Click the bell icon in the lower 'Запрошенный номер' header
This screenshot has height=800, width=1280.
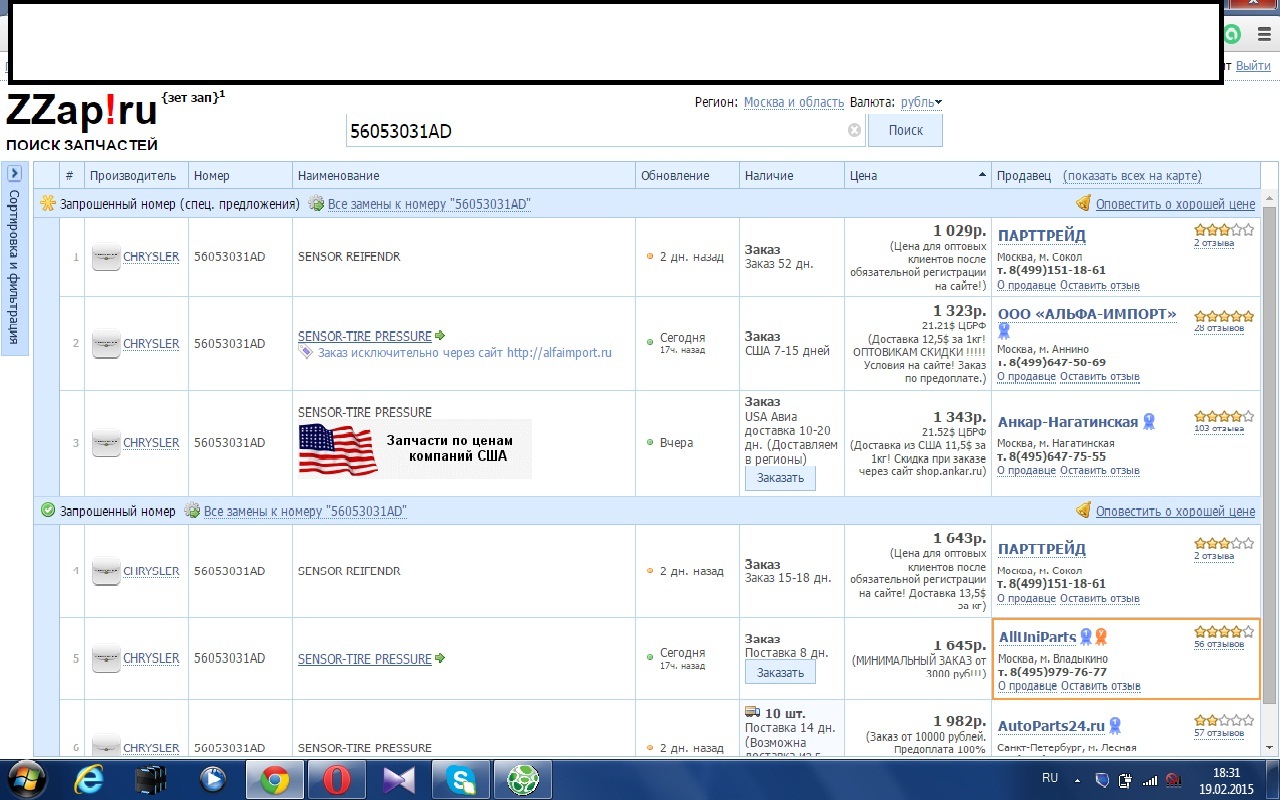tap(1083, 510)
